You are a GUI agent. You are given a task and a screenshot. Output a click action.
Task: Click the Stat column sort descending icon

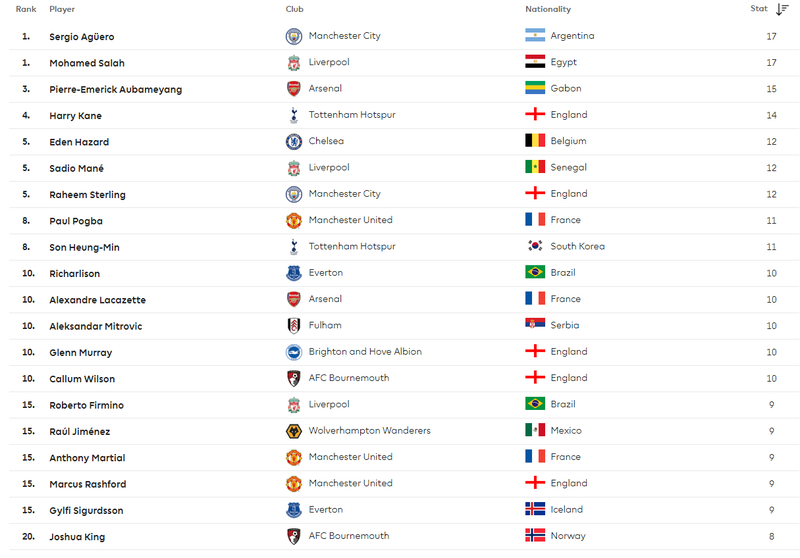782,9
